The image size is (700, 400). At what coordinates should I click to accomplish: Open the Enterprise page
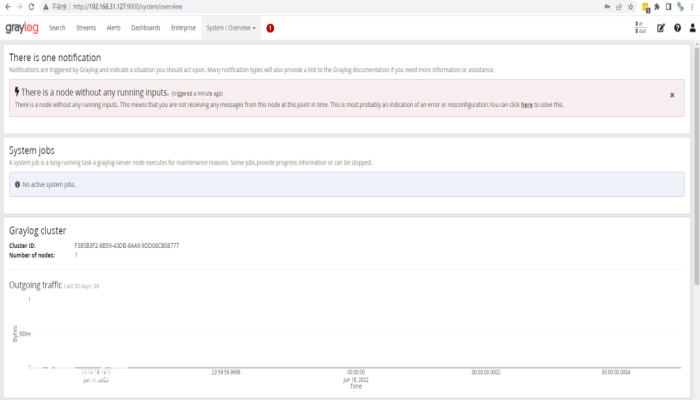(183, 28)
